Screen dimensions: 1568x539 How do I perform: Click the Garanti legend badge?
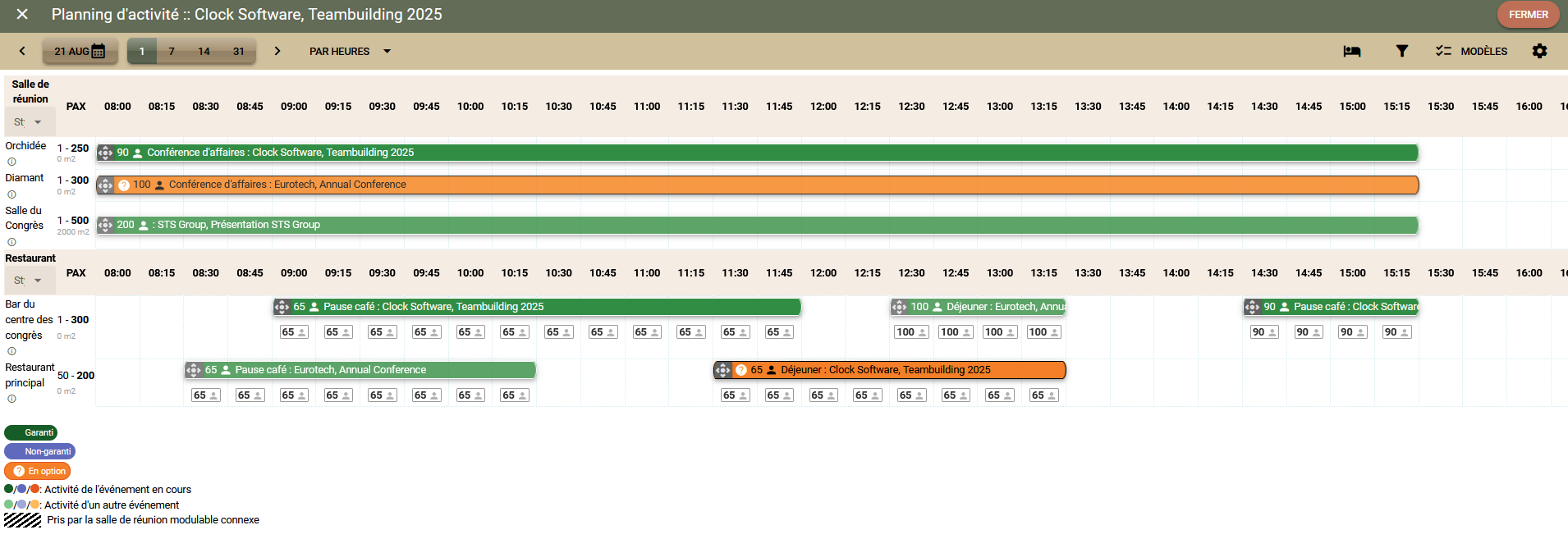click(31, 432)
